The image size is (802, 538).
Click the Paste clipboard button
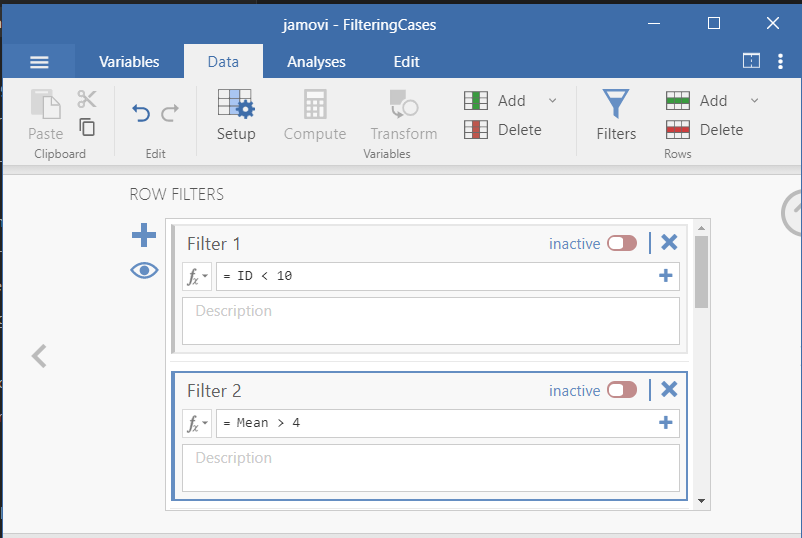click(x=46, y=116)
